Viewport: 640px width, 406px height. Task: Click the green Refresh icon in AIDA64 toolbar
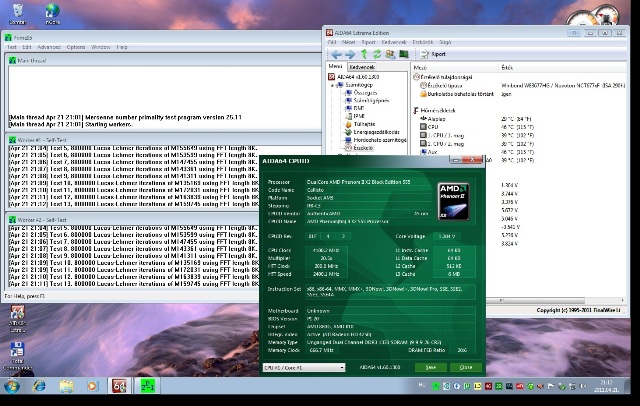(x=377, y=54)
